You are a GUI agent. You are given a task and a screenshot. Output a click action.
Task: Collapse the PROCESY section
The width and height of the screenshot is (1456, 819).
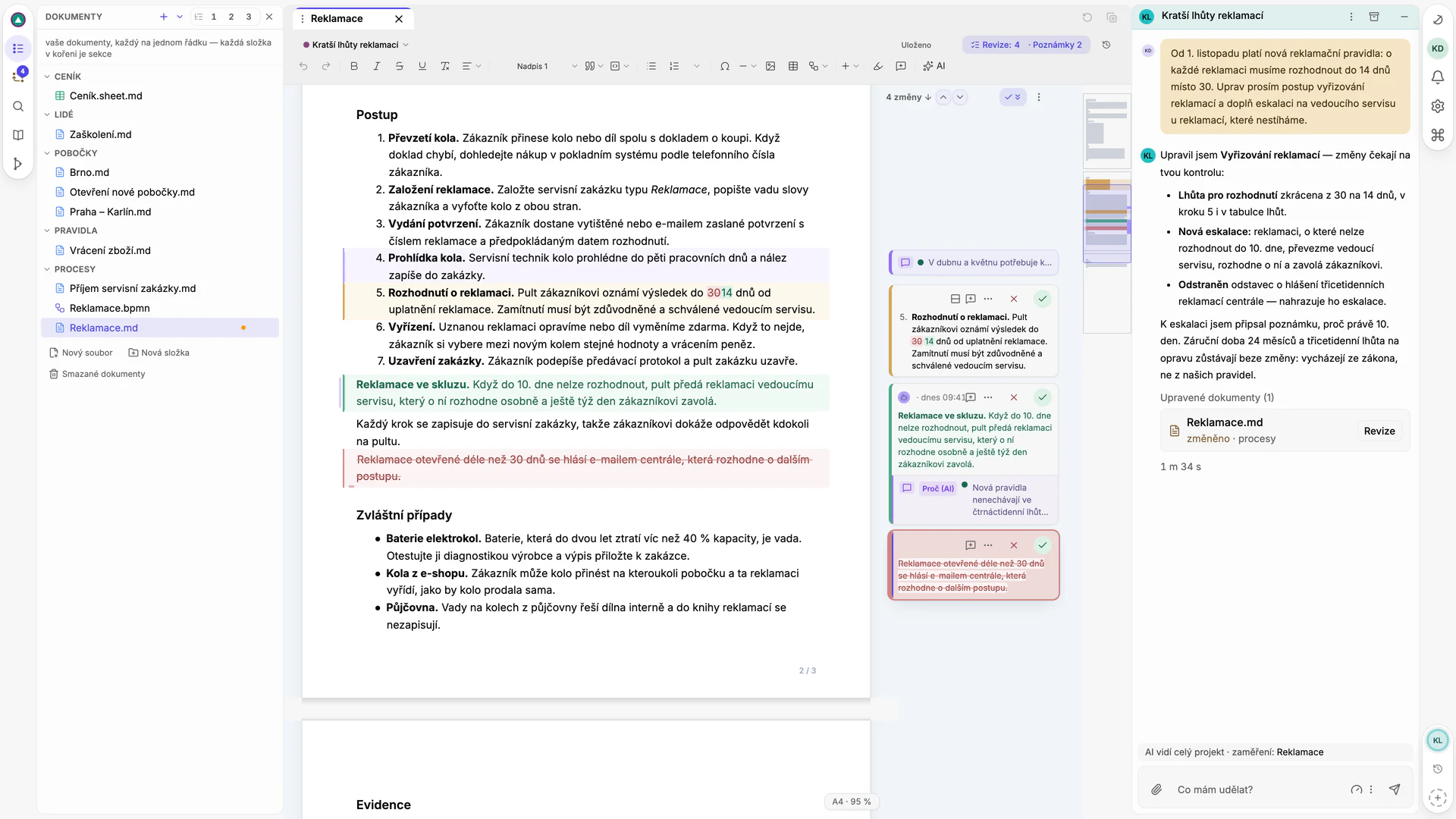[x=47, y=269]
